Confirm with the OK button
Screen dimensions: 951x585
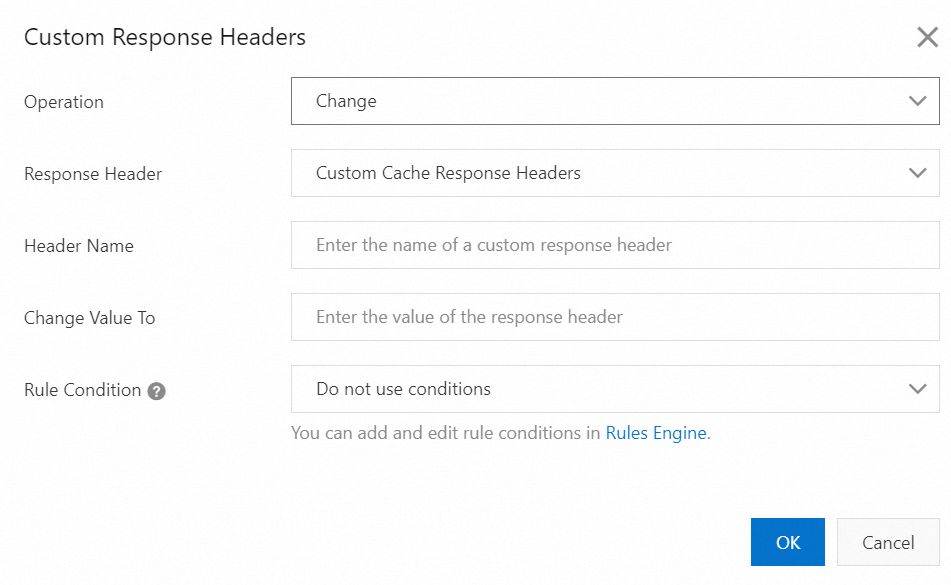787,542
